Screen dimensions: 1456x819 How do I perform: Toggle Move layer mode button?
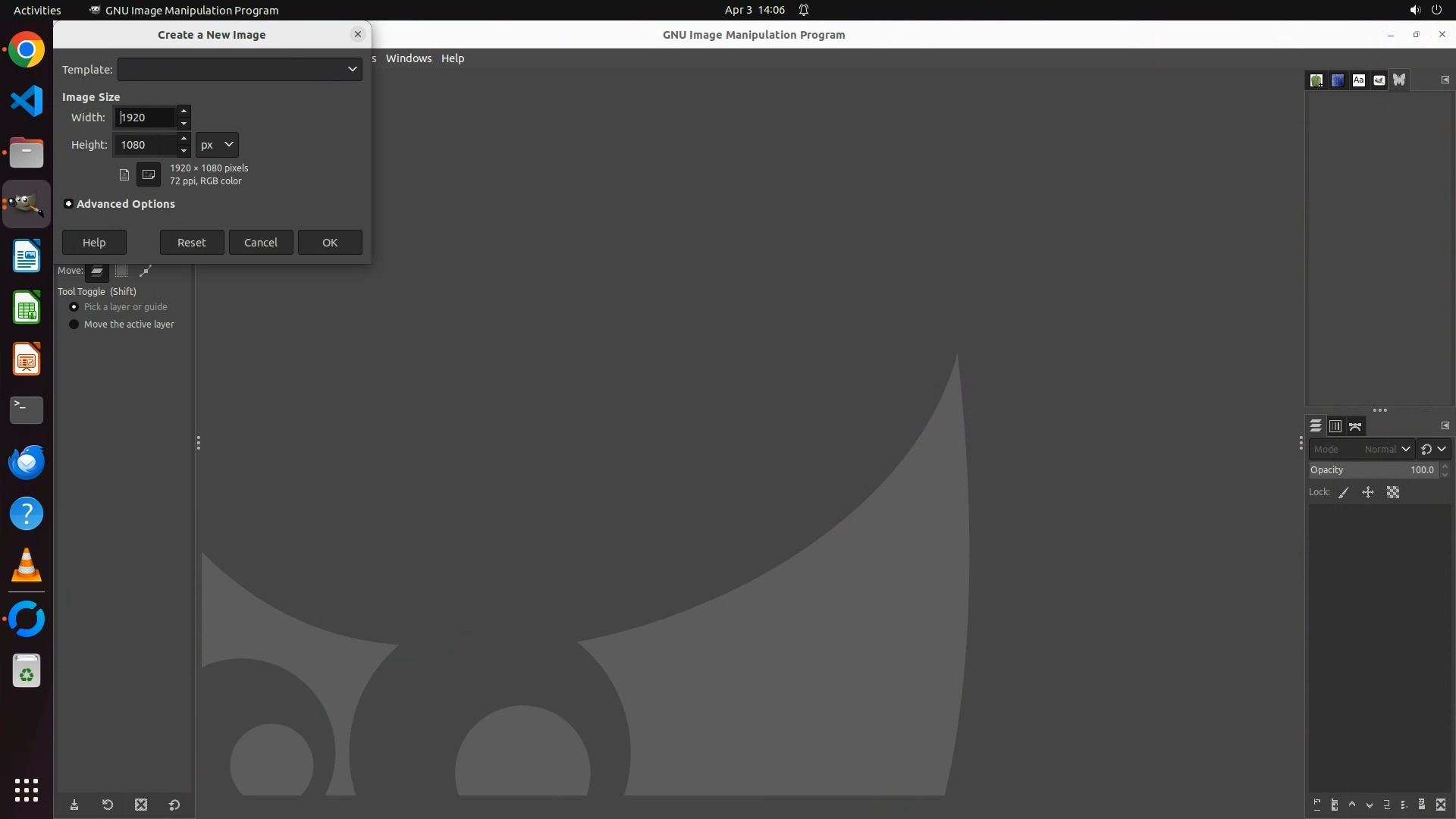97,271
